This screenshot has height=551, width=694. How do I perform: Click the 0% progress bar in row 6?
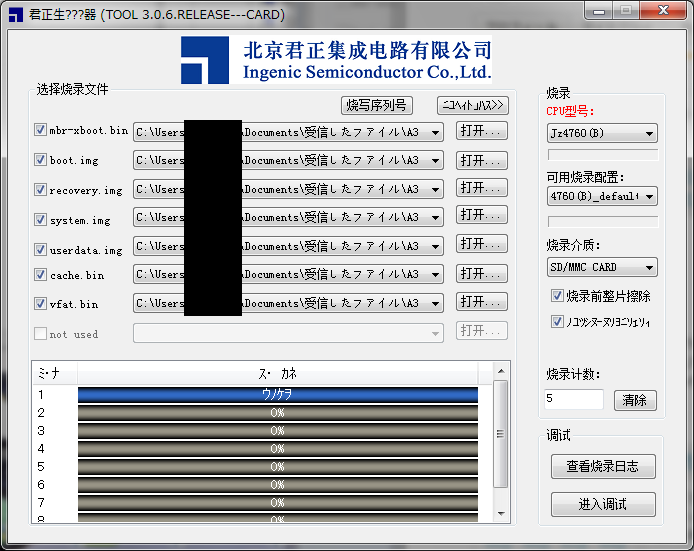278,485
